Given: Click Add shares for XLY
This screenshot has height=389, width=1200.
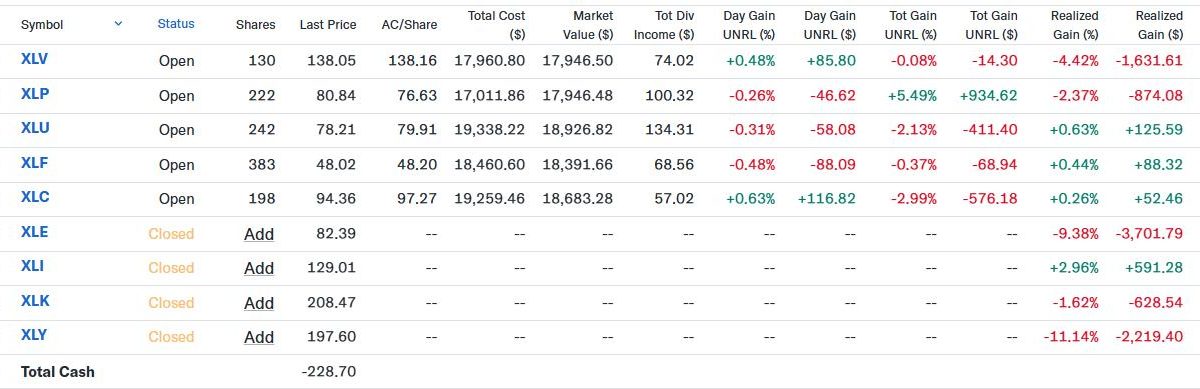Looking at the screenshot, I should [x=259, y=337].
